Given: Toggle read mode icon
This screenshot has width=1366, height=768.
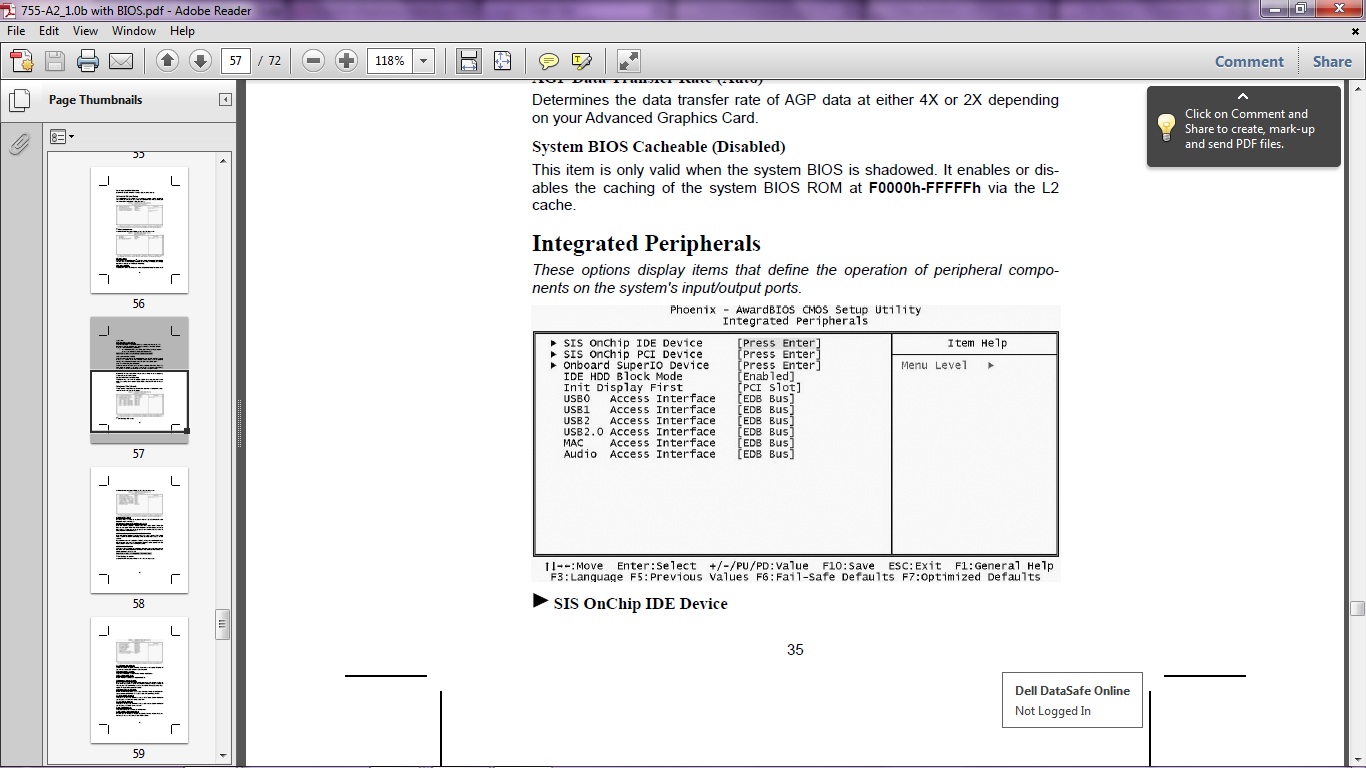Looking at the screenshot, I should pos(628,61).
